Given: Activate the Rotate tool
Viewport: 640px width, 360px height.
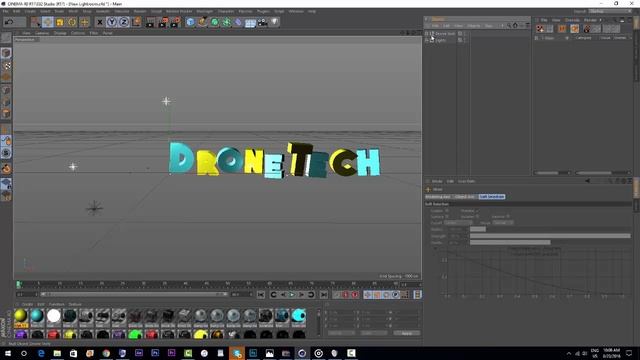Looking at the screenshot, I should pos(72,22).
